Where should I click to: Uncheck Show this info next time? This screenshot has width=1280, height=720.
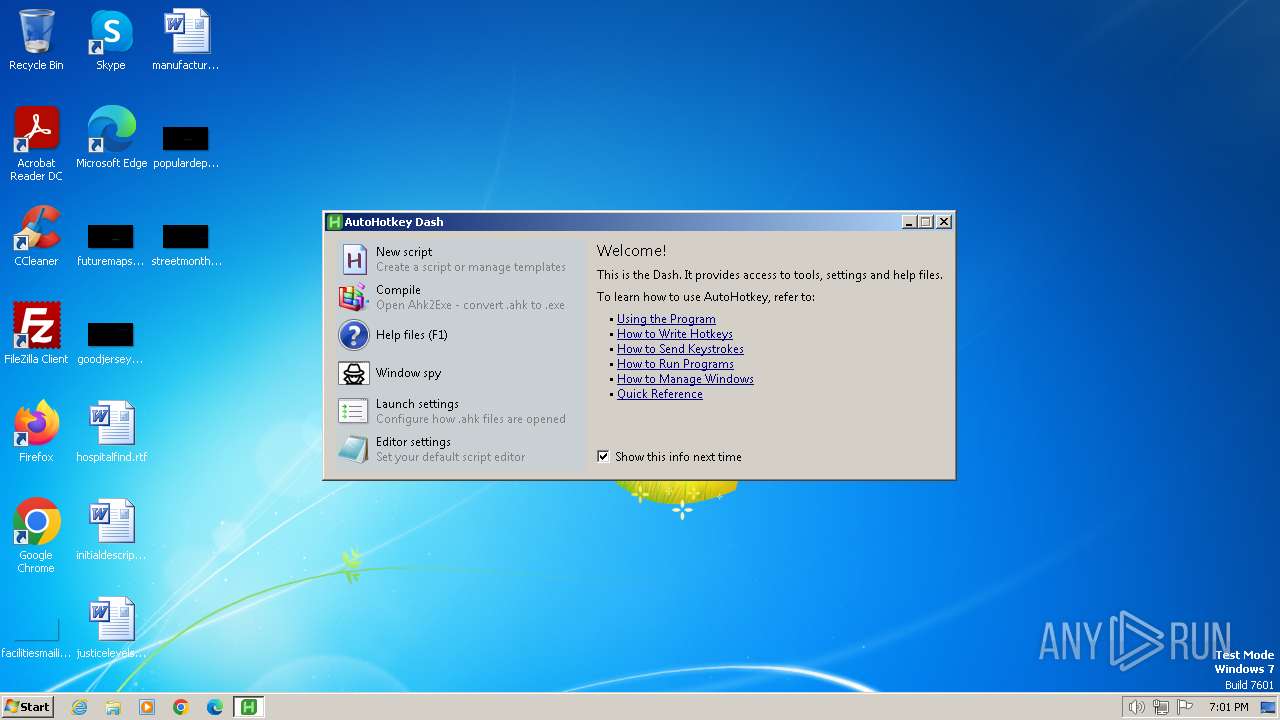point(603,457)
